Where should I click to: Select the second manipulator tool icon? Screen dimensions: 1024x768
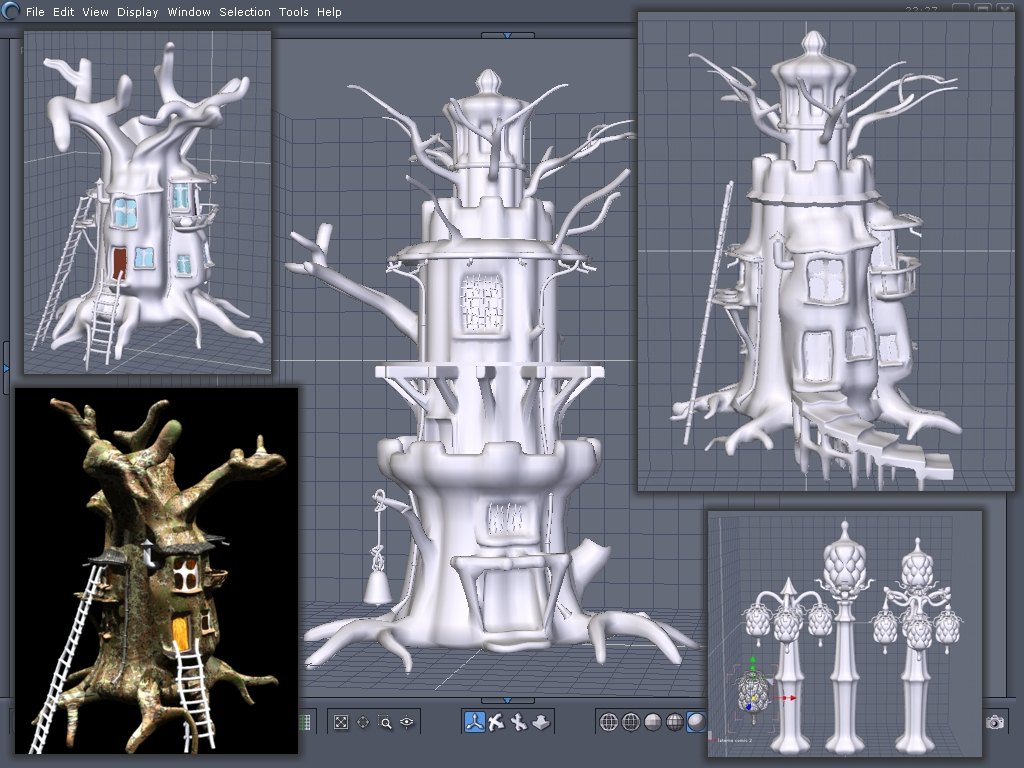click(497, 722)
